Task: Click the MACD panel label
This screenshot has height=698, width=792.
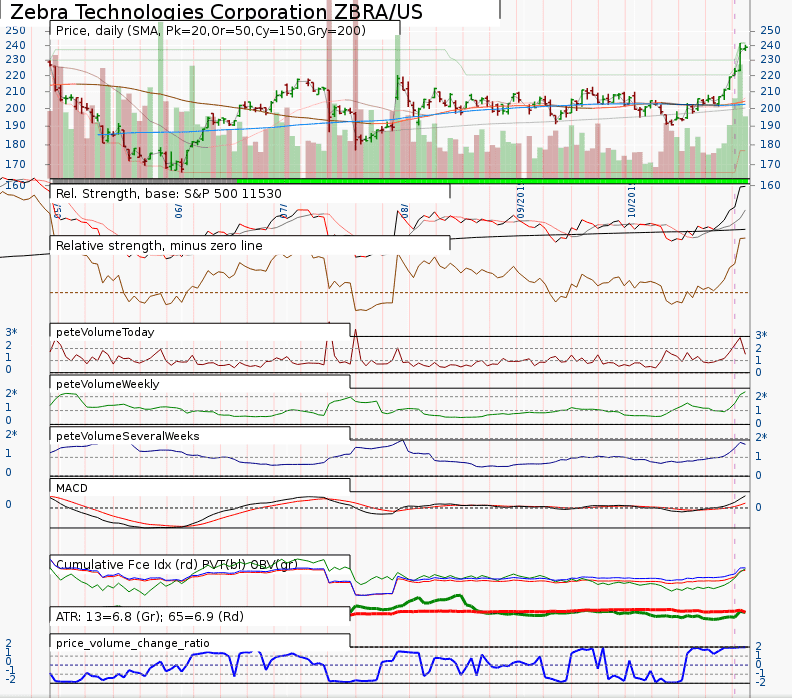Action: [72, 488]
